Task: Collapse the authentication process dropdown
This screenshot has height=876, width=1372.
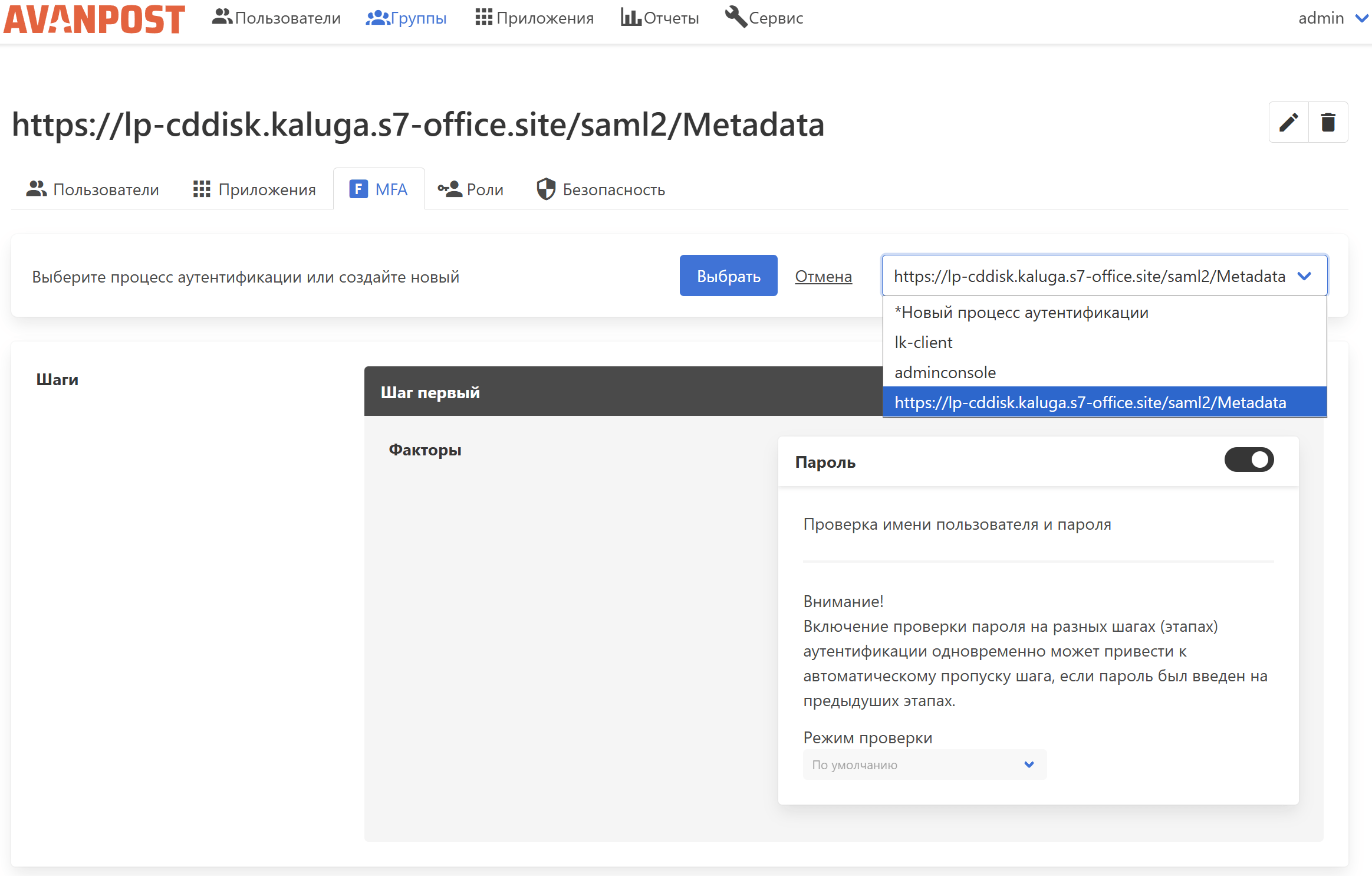Action: coord(1104,275)
